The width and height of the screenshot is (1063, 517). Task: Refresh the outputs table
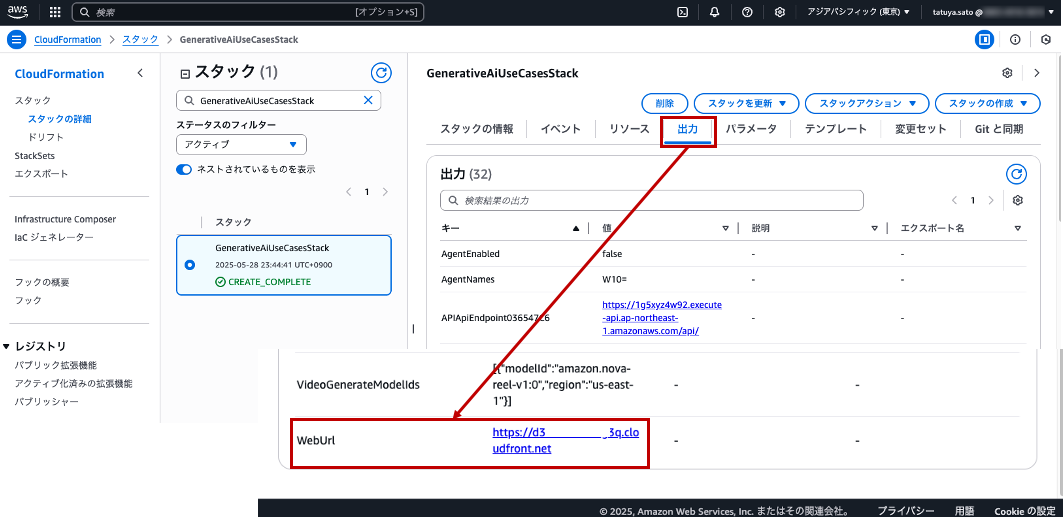pos(1016,174)
